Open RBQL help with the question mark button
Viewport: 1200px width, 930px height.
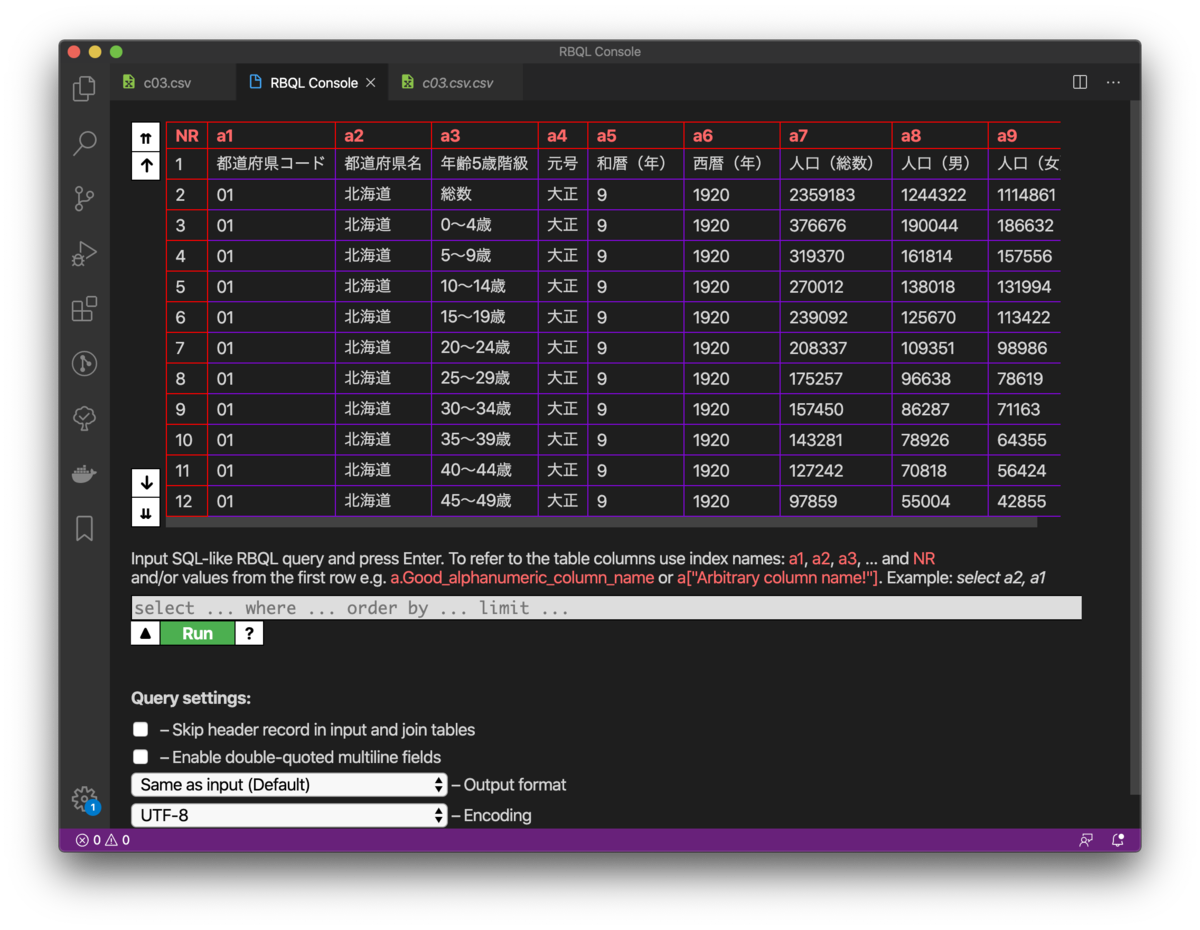pyautogui.click(x=249, y=633)
